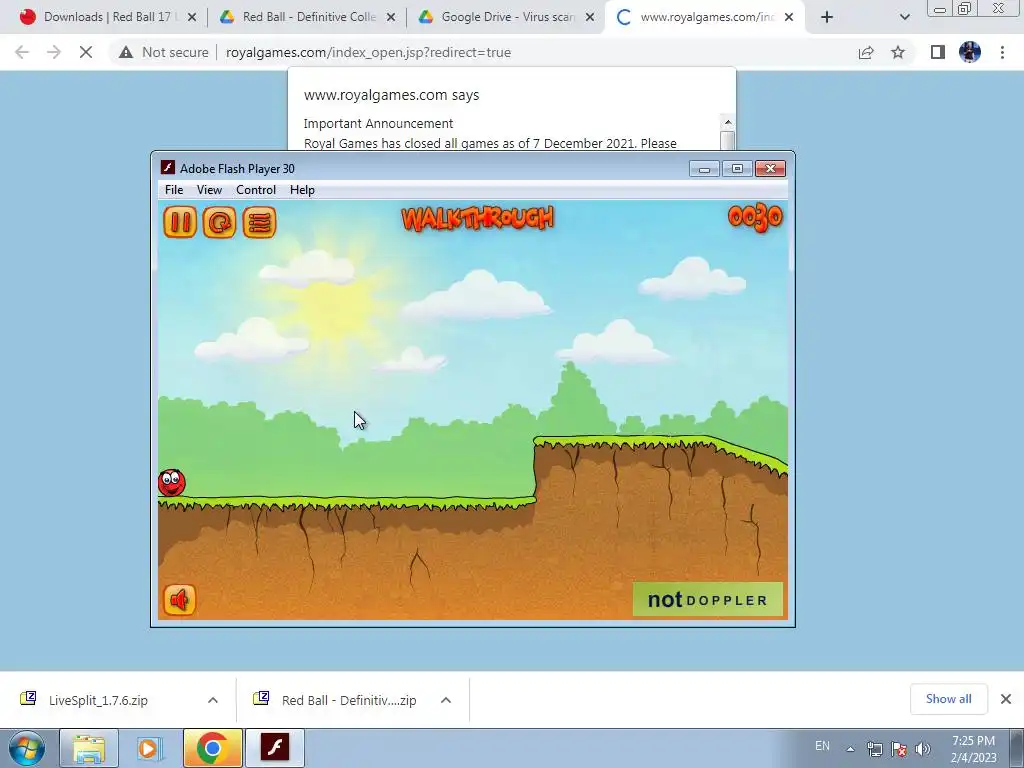Viewport: 1024px width, 768px height.
Task: Open the File menu in Flash Player
Action: (174, 190)
